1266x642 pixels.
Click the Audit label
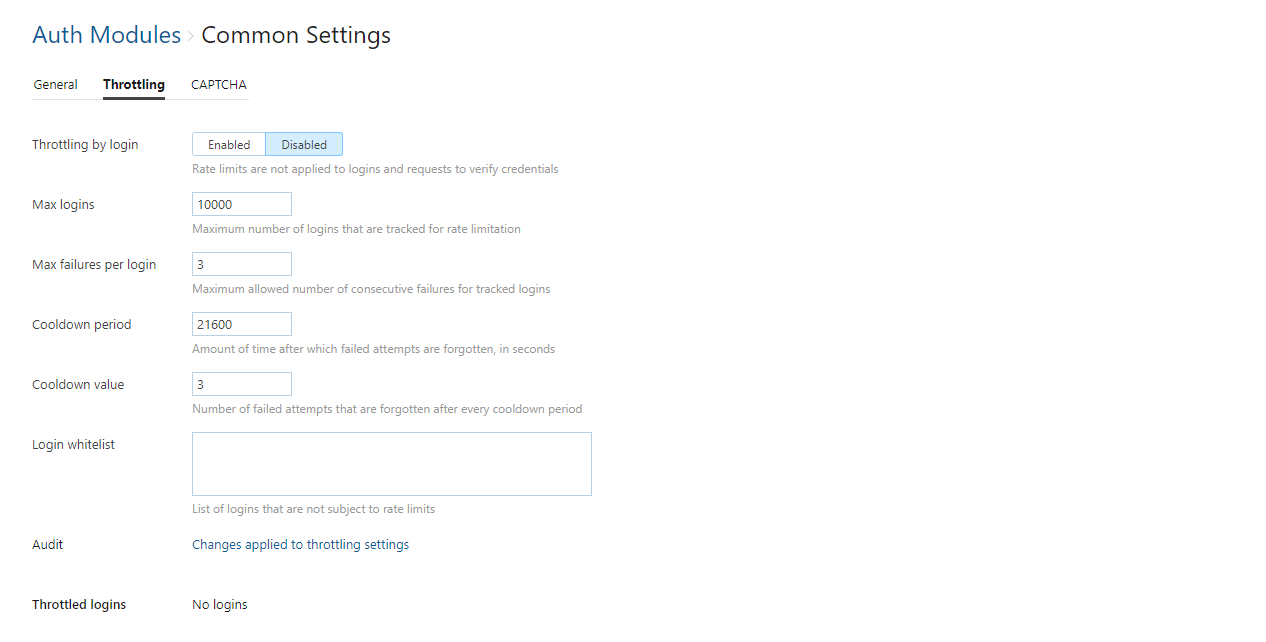point(47,545)
